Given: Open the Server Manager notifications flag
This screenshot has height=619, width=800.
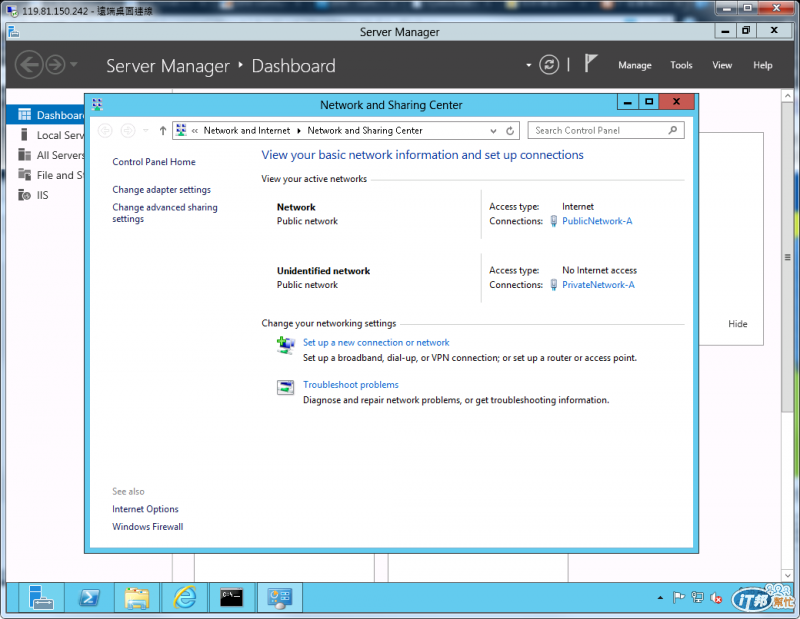Looking at the screenshot, I should 590,63.
